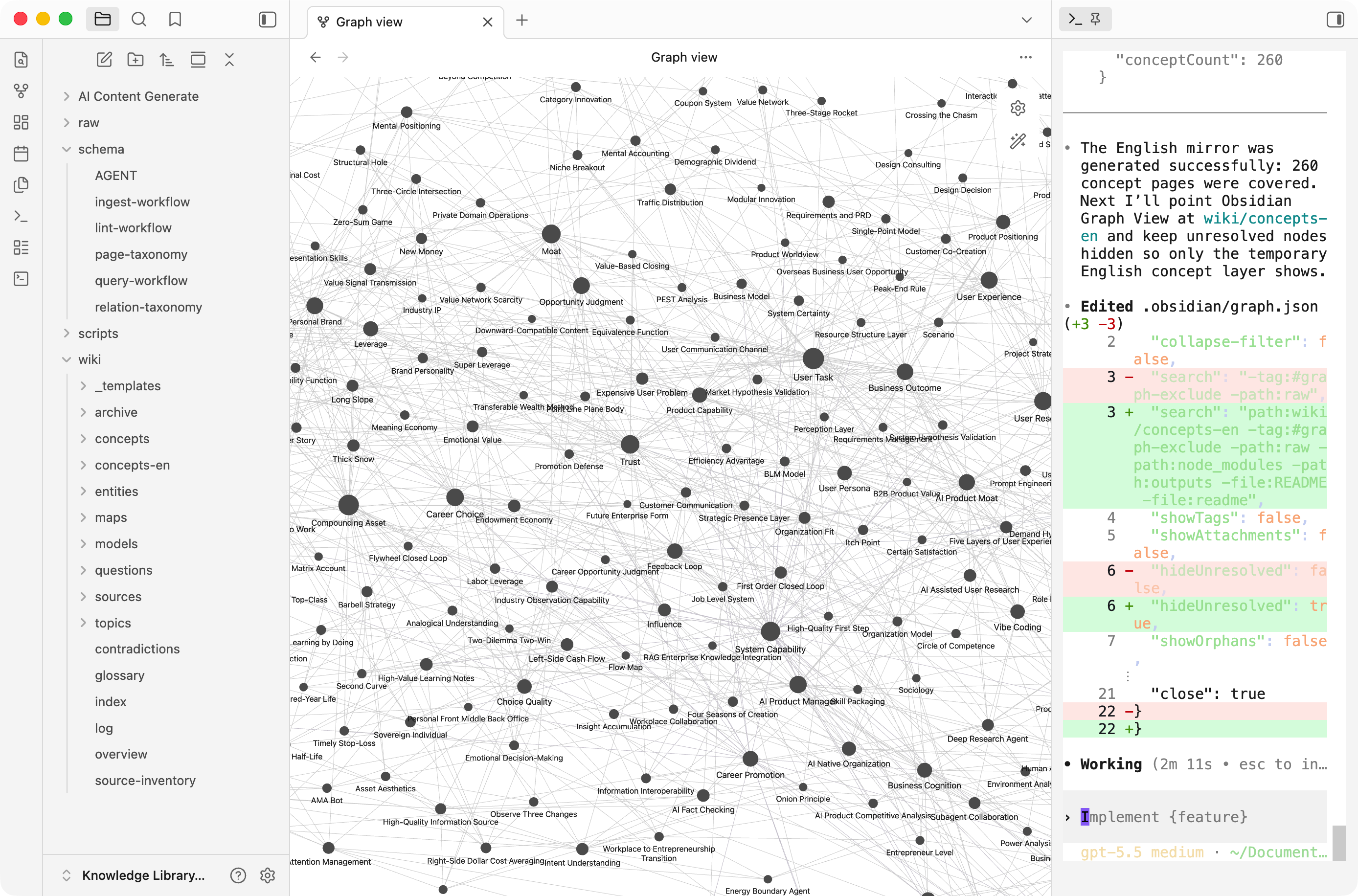Screen dimensions: 1358x896
Task: Open the ingest-workflow note
Action: pos(142,202)
